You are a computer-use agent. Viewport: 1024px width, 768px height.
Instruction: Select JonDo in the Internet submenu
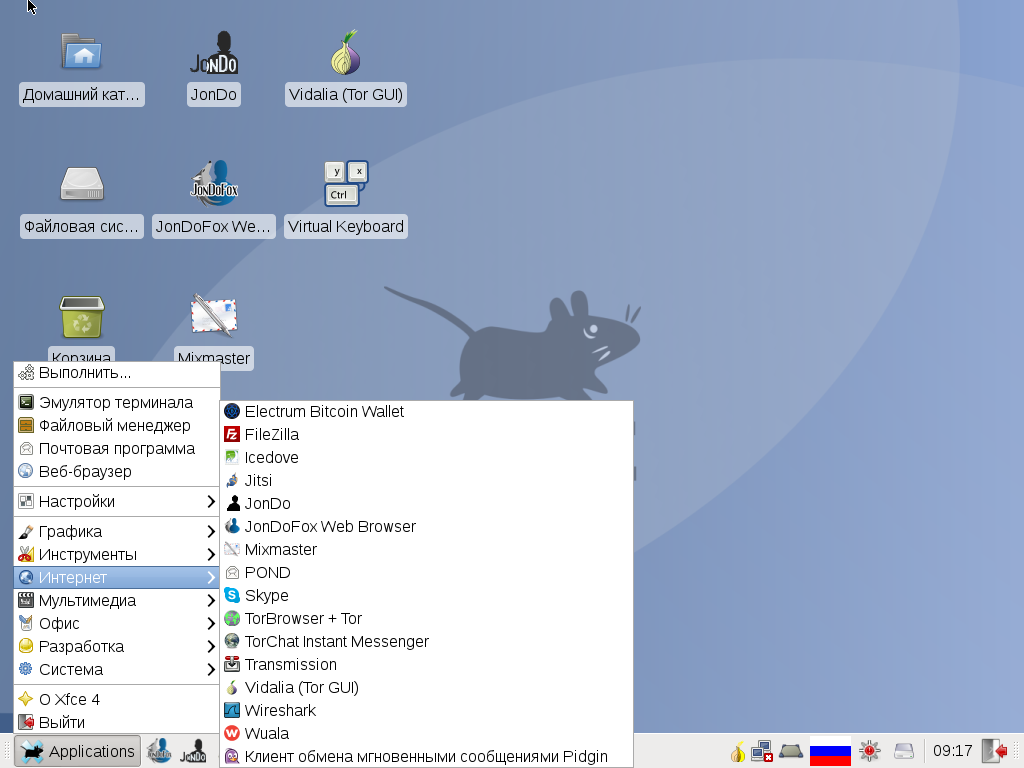click(426, 504)
